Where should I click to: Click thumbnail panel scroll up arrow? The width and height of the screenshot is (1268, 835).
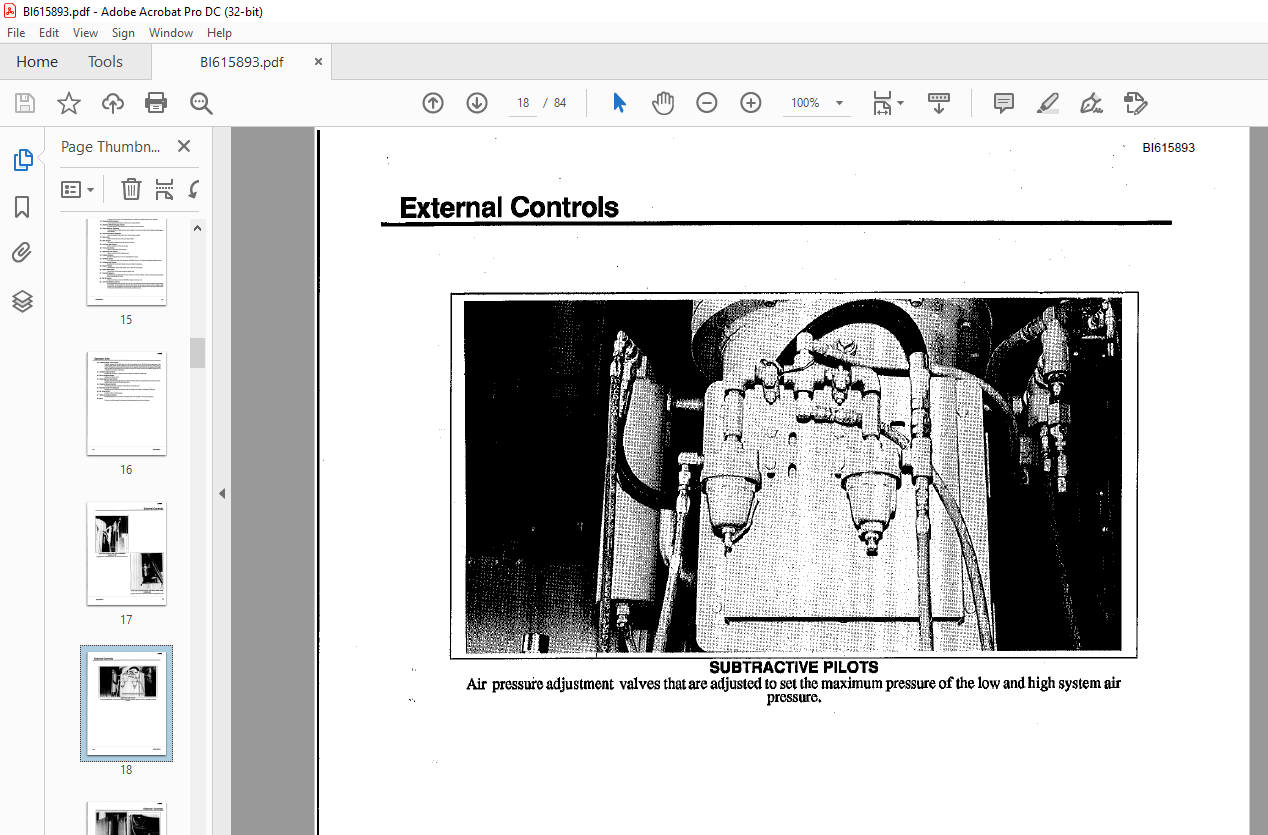[x=197, y=228]
